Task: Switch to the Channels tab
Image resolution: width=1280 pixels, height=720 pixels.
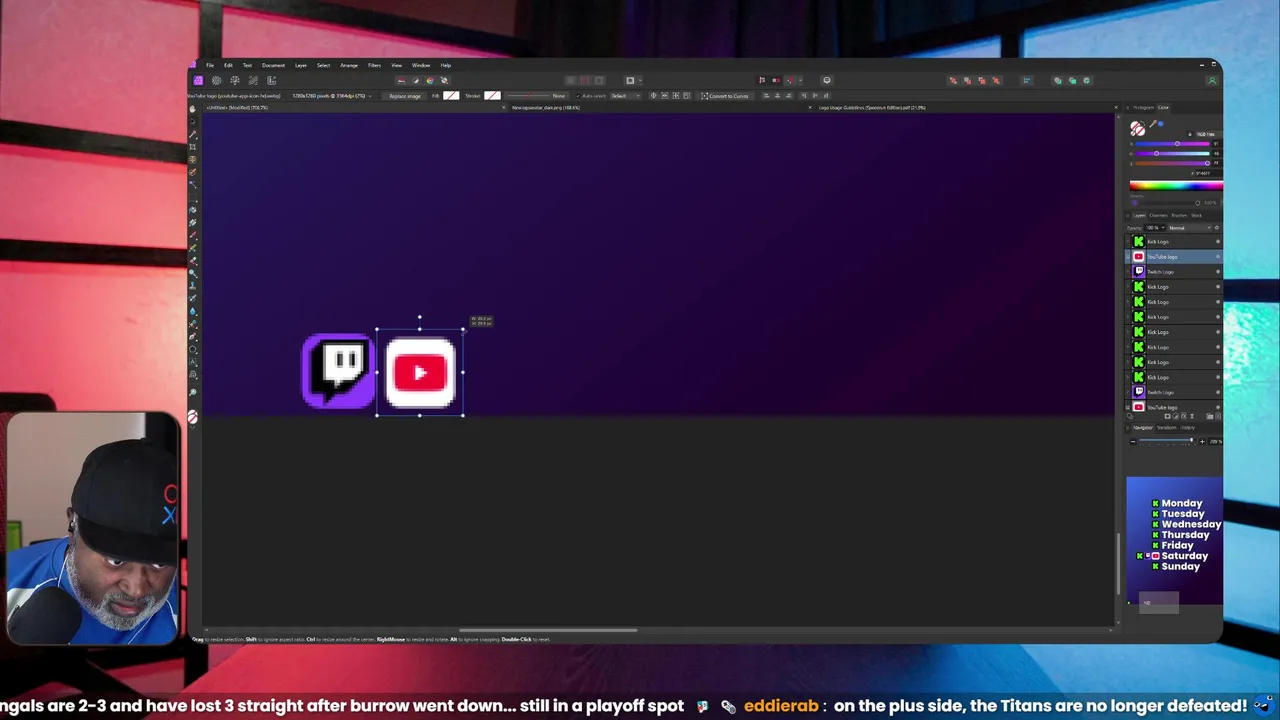Action: tap(1158, 215)
